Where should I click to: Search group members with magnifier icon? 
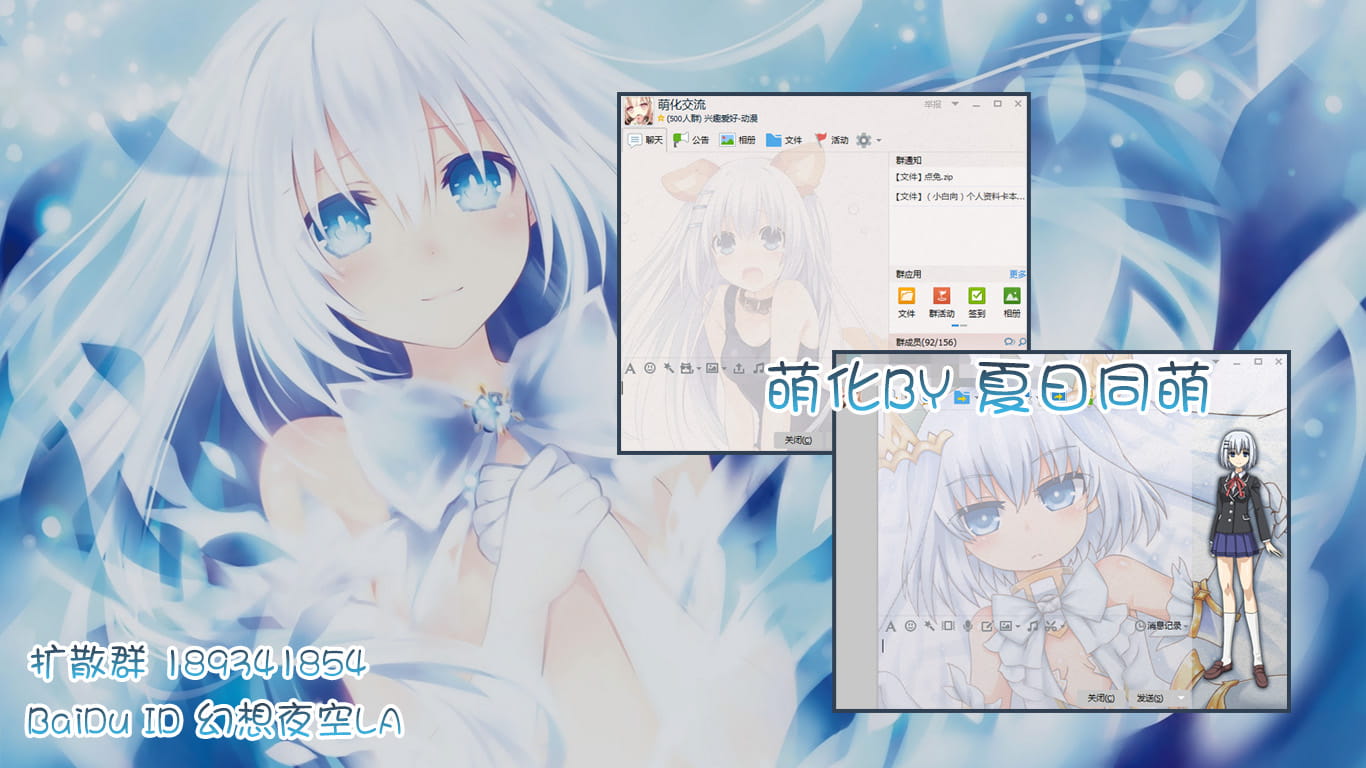(1021, 342)
